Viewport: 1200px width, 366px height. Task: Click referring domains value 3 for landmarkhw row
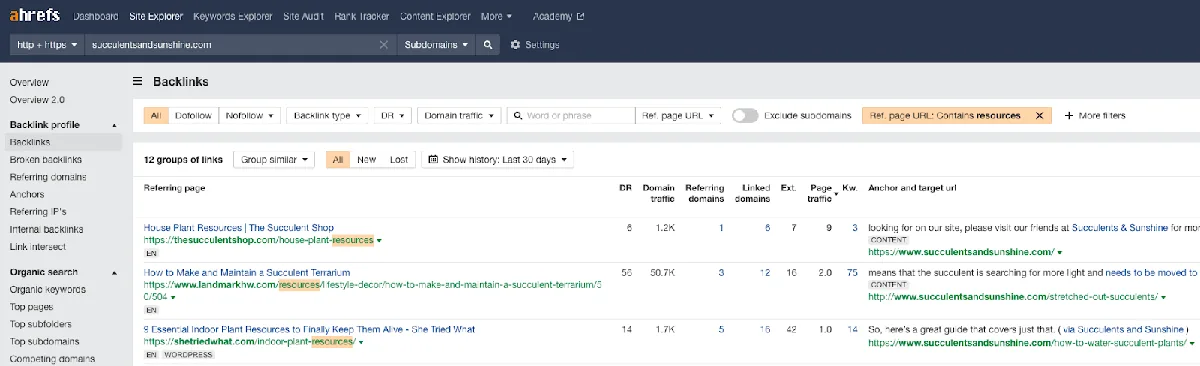[x=721, y=272]
